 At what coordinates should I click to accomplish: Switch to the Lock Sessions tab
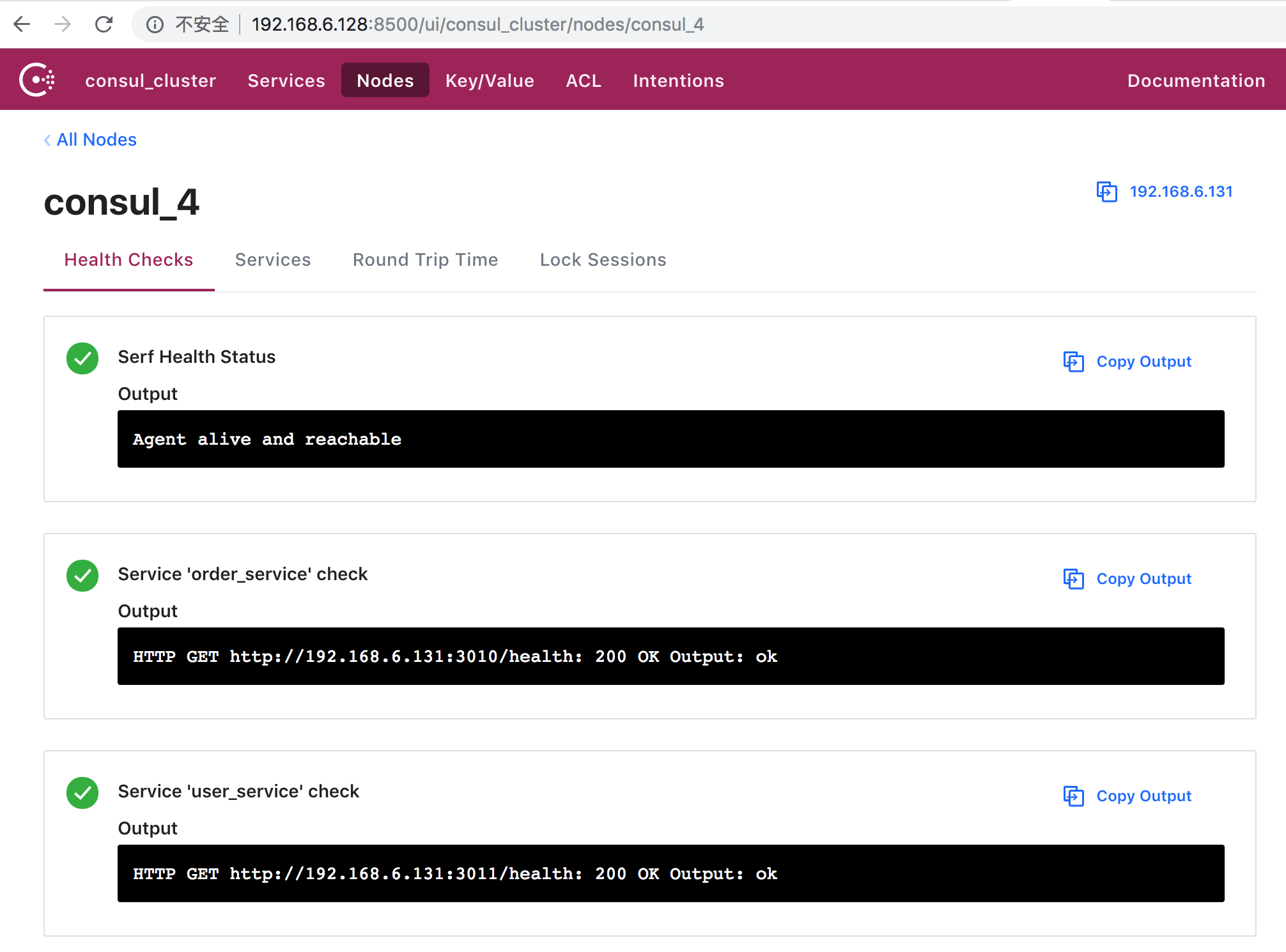pyautogui.click(x=603, y=259)
